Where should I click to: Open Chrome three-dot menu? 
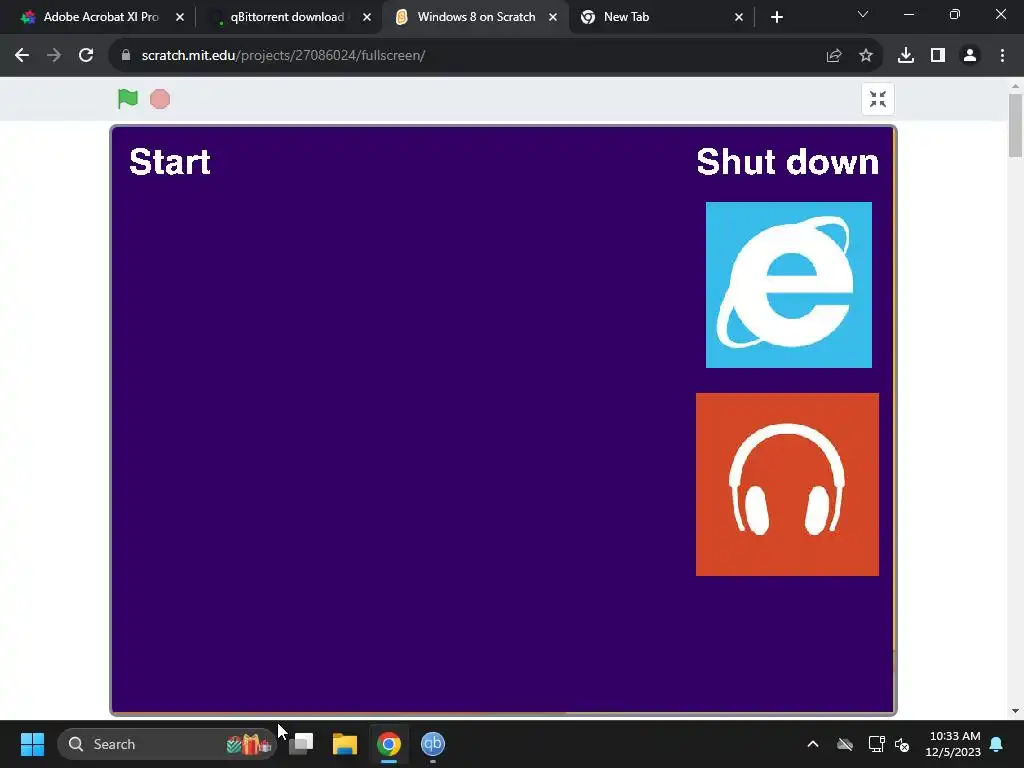(x=1002, y=56)
